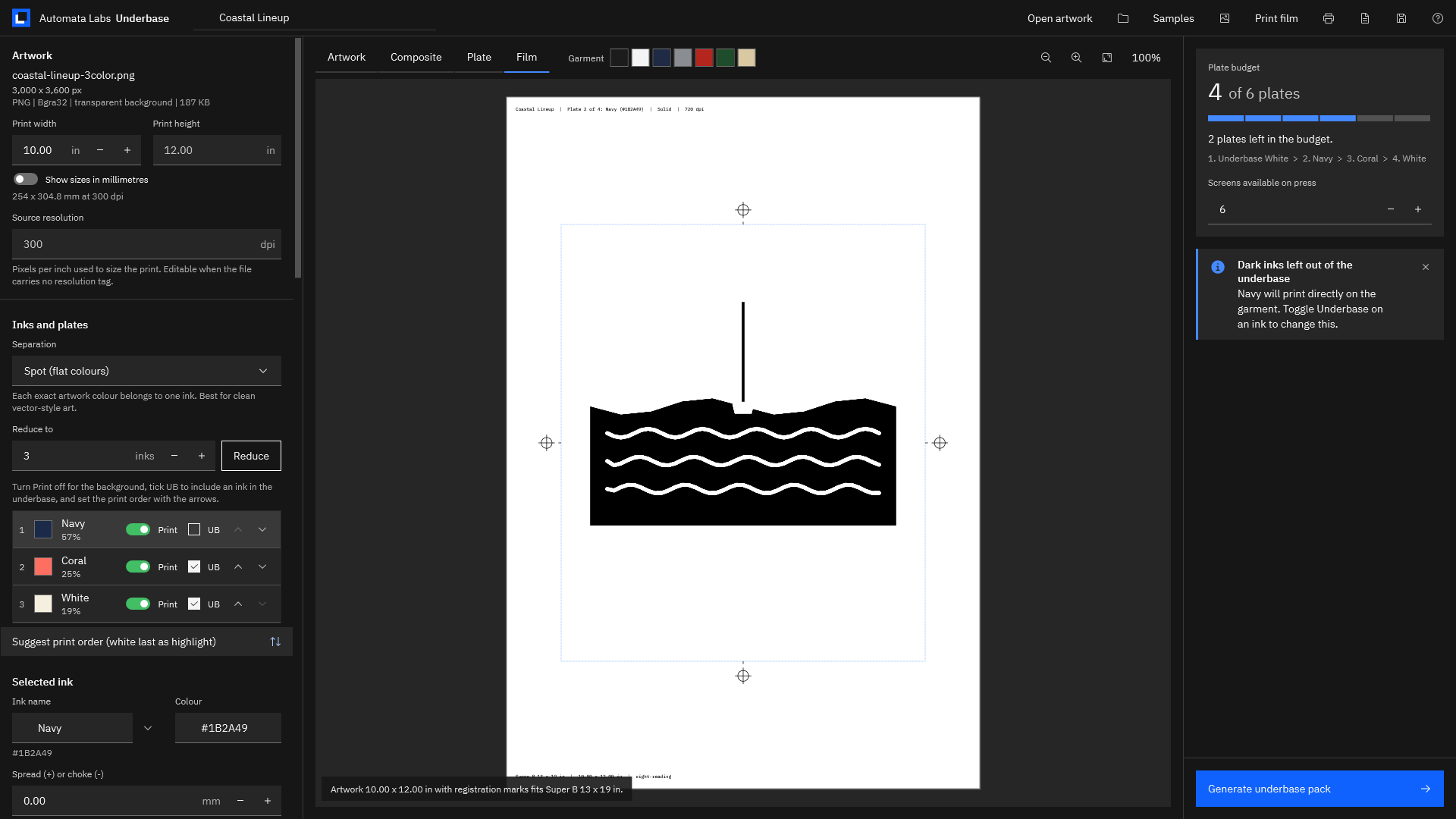
Task: Click the Reduce button
Action: coord(251,456)
